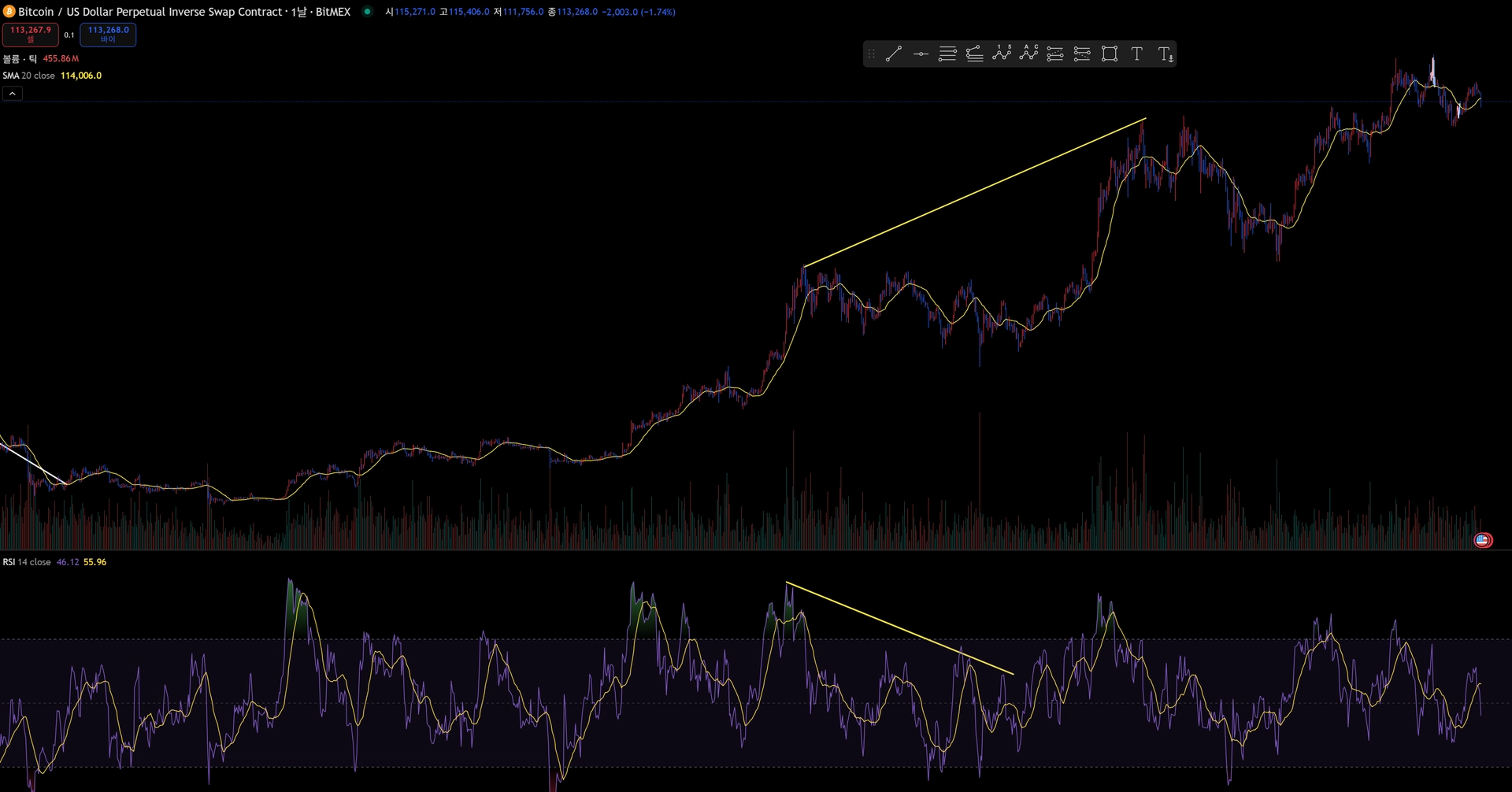Click the 0.1 spread value

click(69, 35)
